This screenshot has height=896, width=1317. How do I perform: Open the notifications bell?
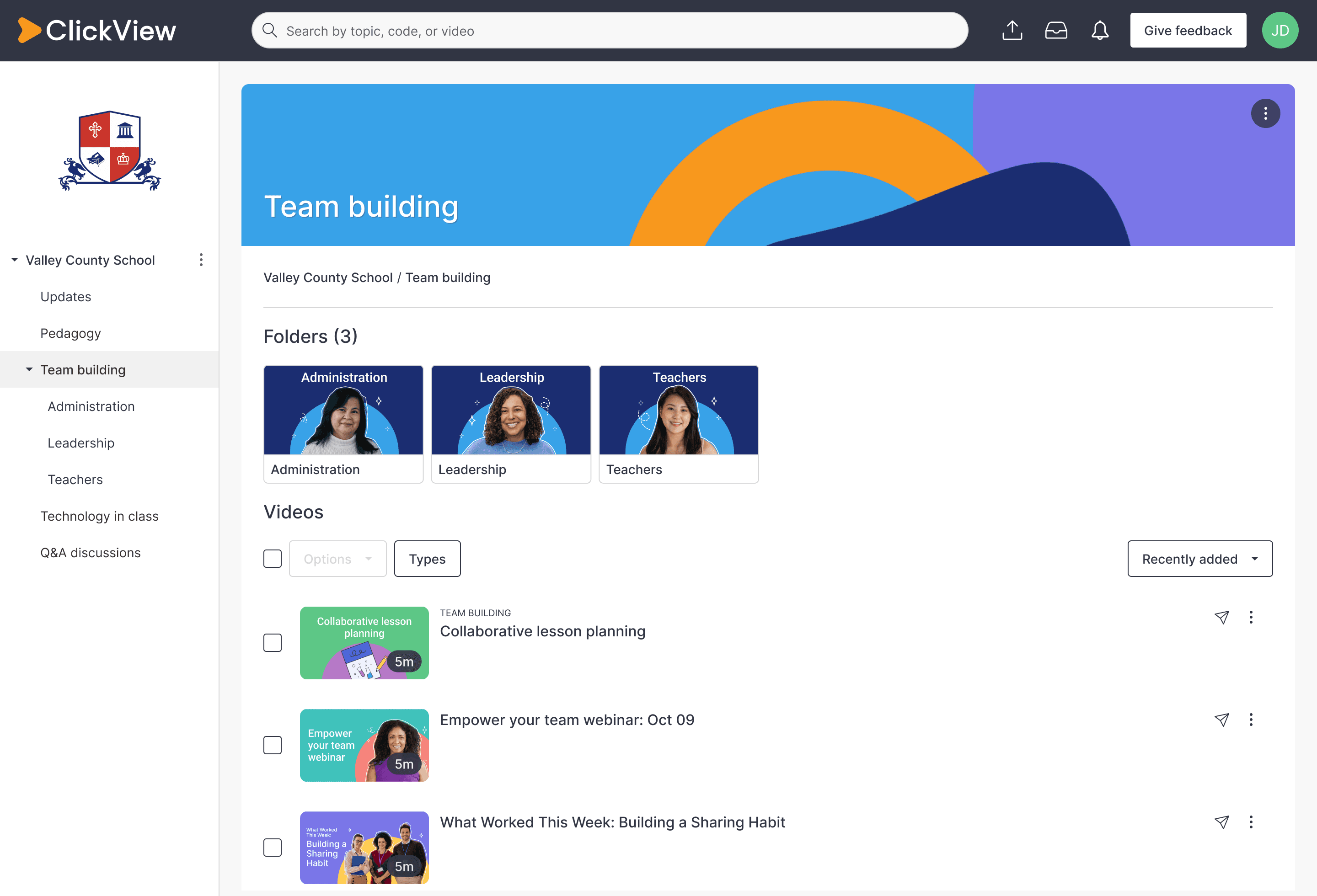[x=1100, y=31]
